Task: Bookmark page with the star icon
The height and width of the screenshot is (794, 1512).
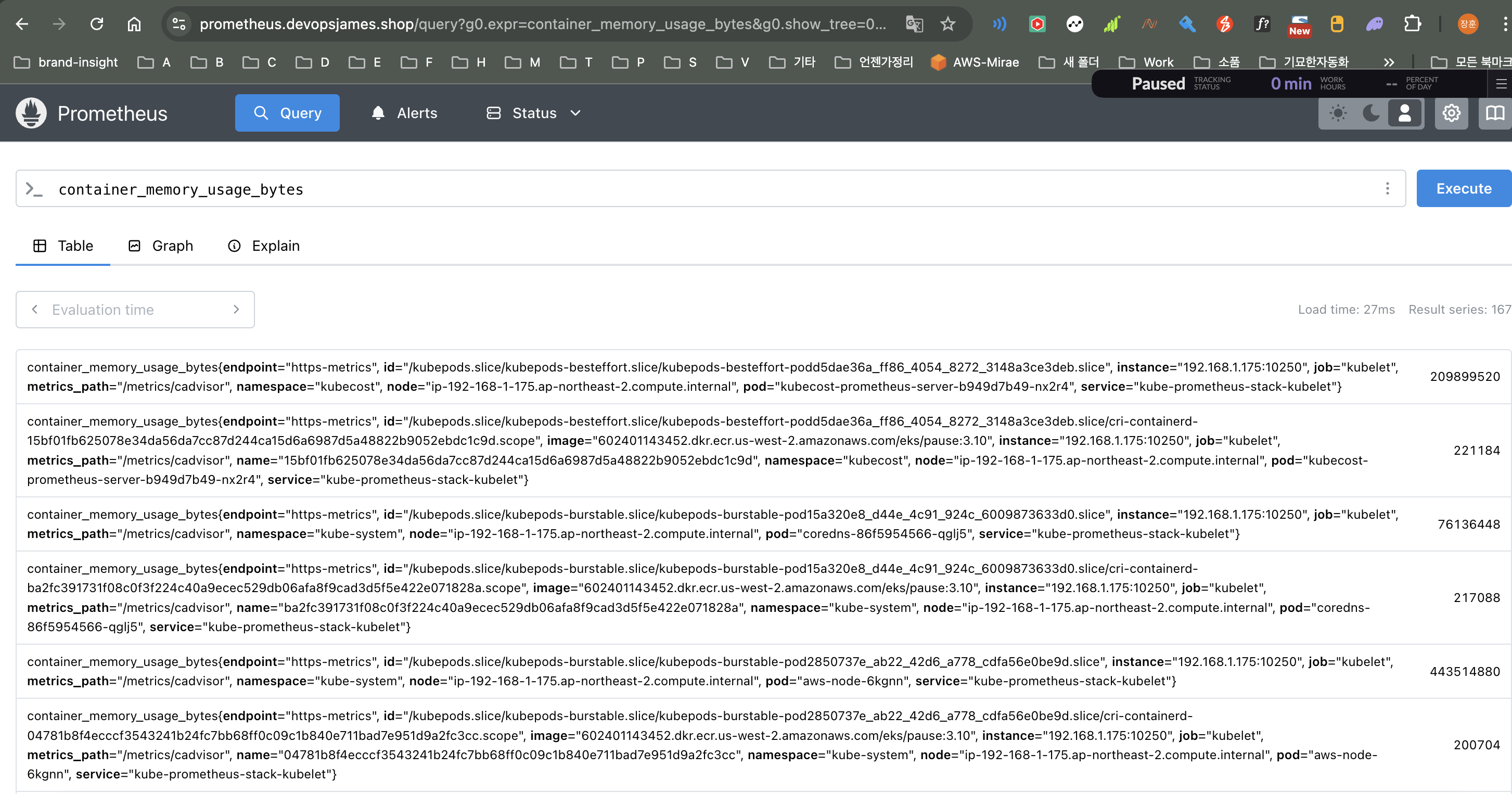Action: pos(947,24)
